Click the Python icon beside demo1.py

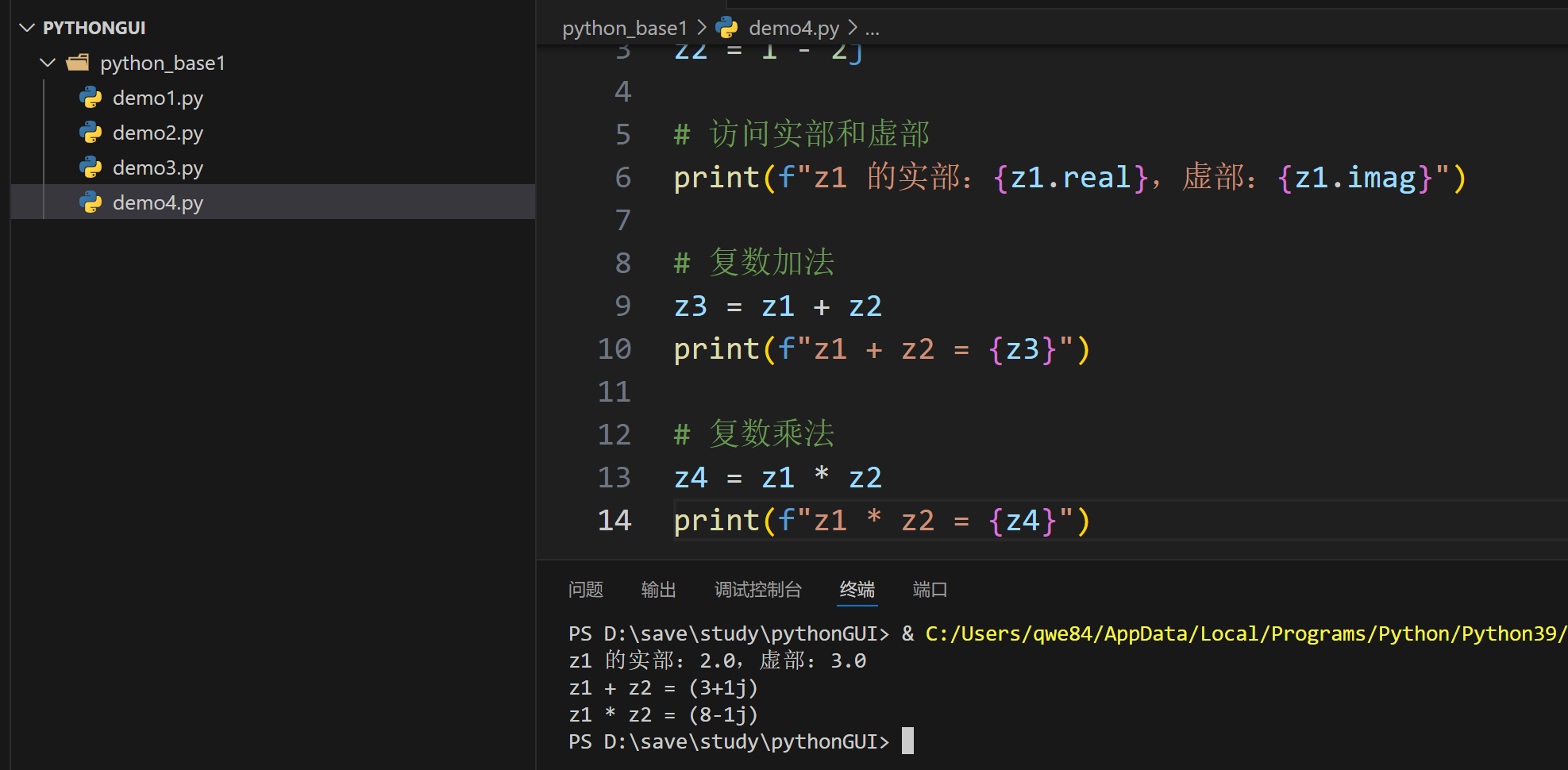[x=91, y=97]
